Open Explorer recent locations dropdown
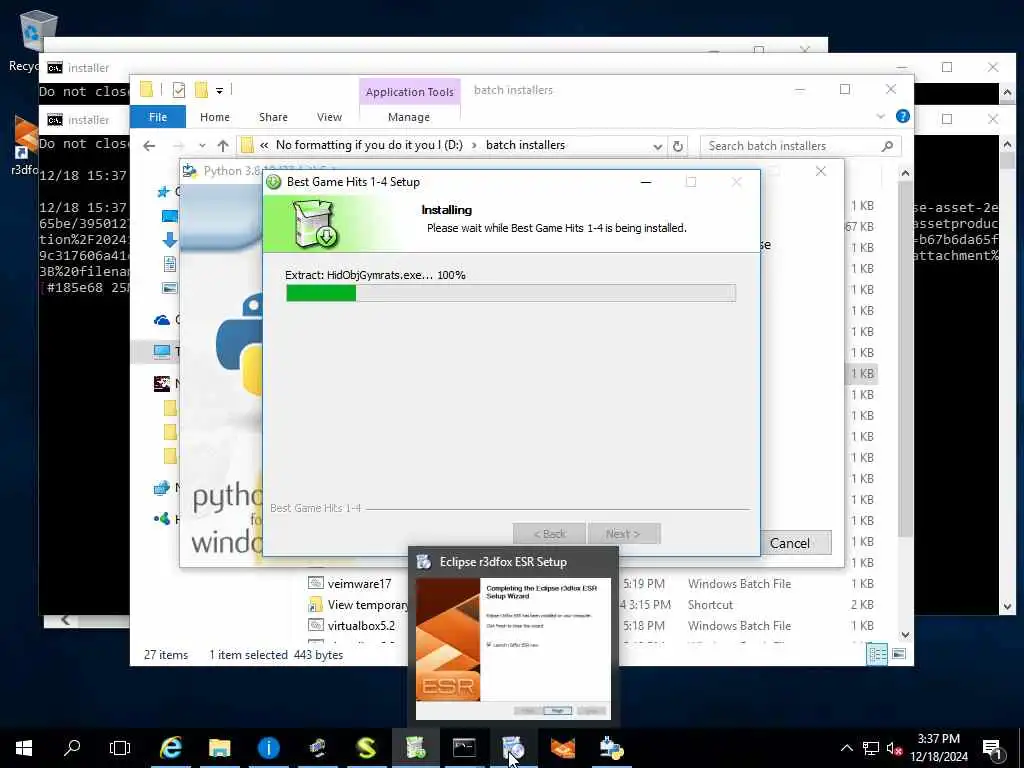 point(202,146)
